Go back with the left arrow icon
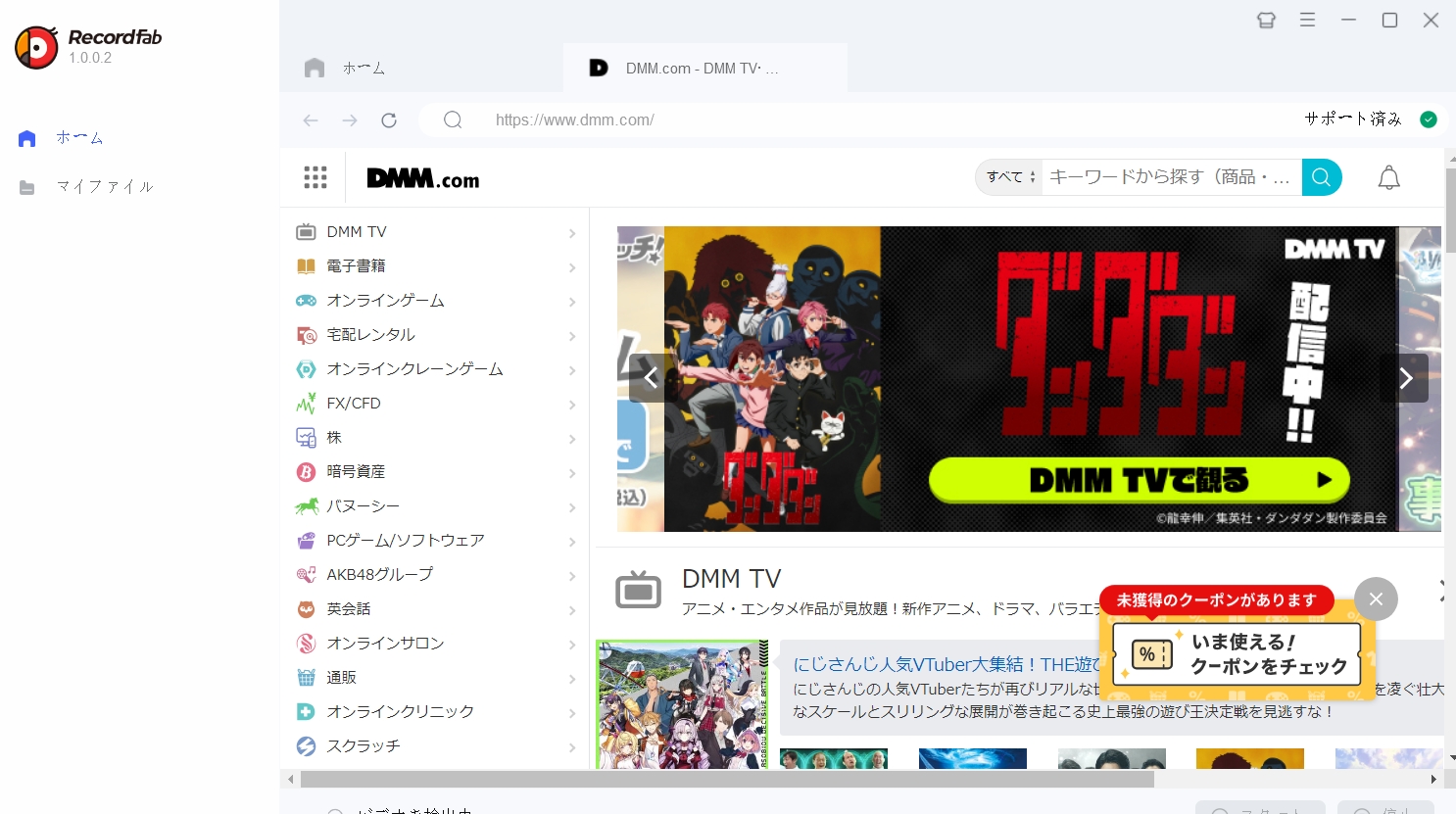This screenshot has height=814, width=1456. point(311,120)
